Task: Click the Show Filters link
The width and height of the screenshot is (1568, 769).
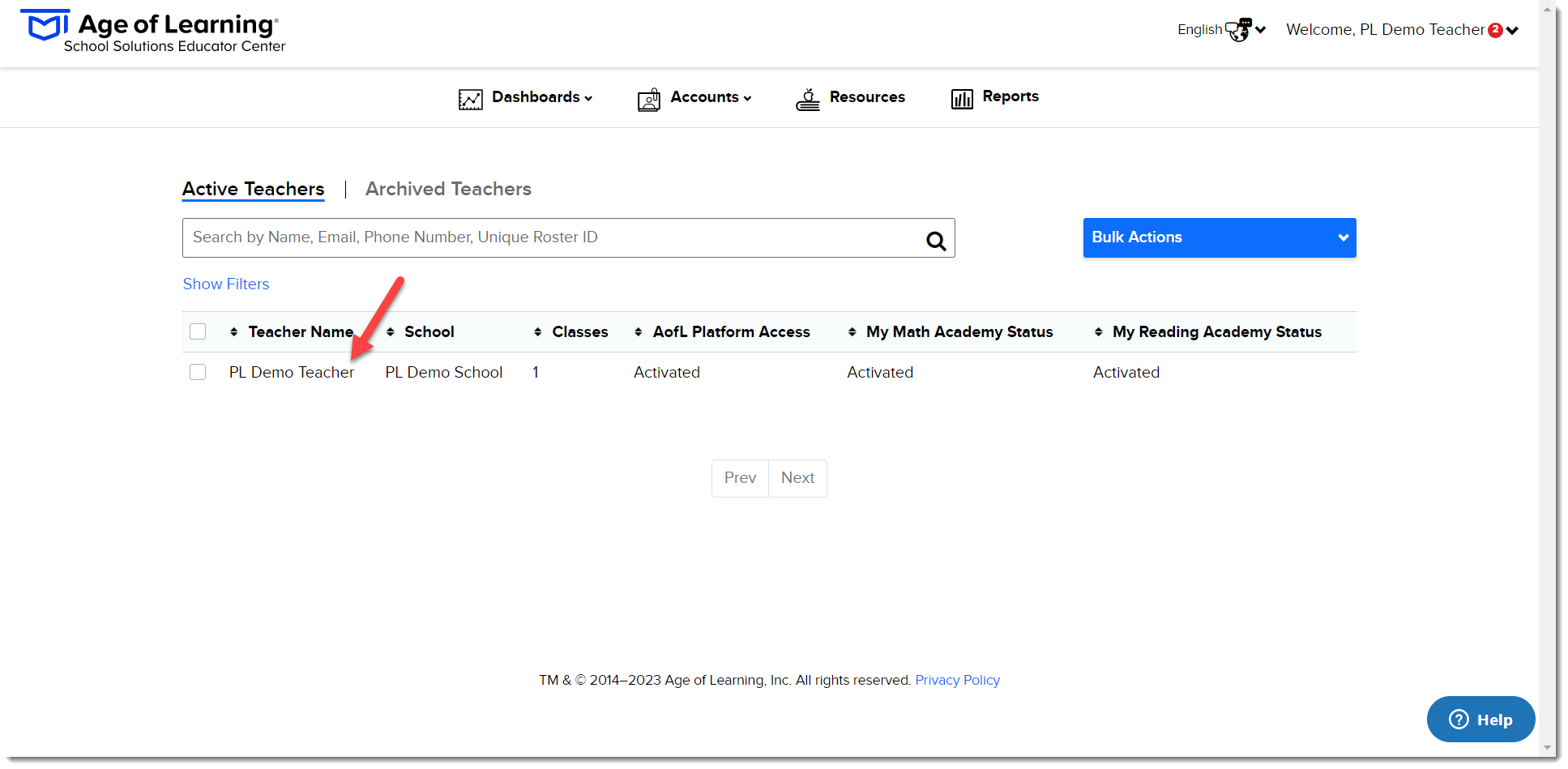Action: coord(226,284)
